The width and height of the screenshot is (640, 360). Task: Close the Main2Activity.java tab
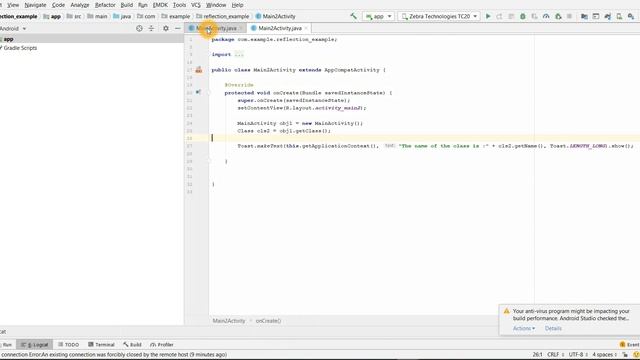[306, 28]
